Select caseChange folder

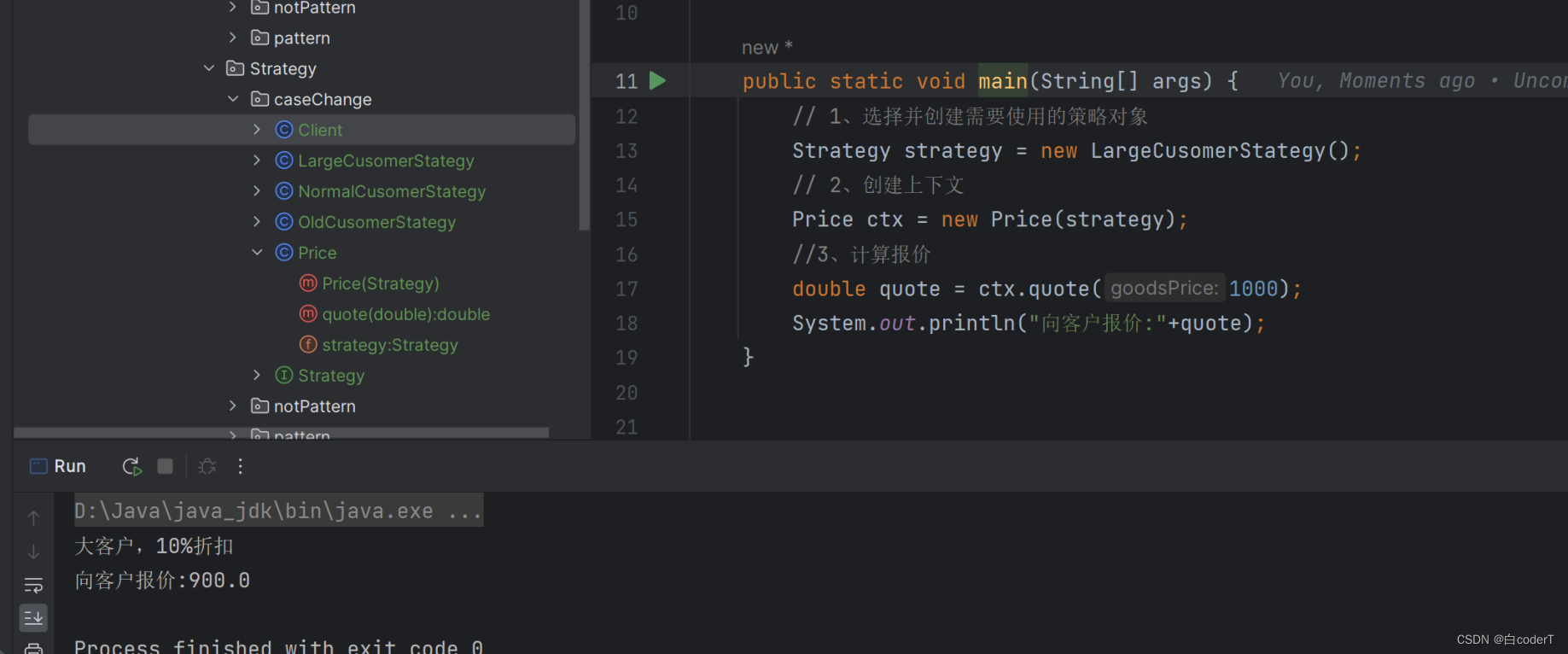click(323, 99)
